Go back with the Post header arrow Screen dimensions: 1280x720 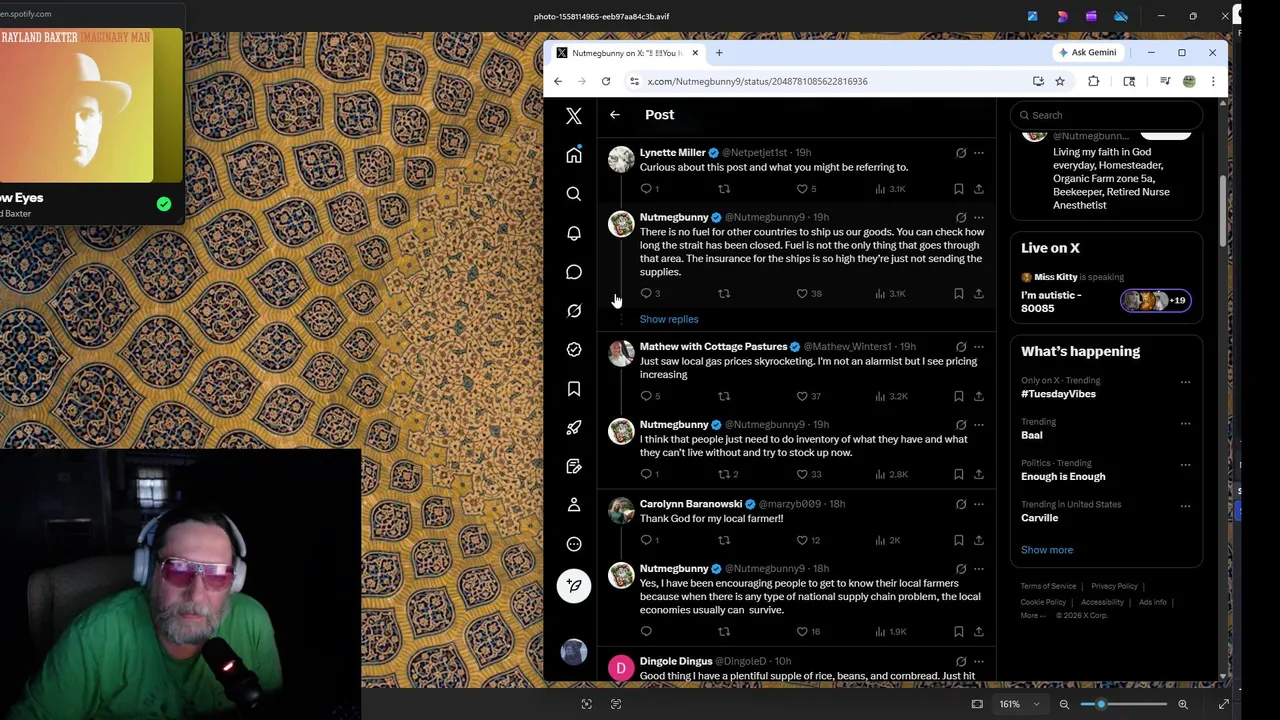click(x=615, y=115)
